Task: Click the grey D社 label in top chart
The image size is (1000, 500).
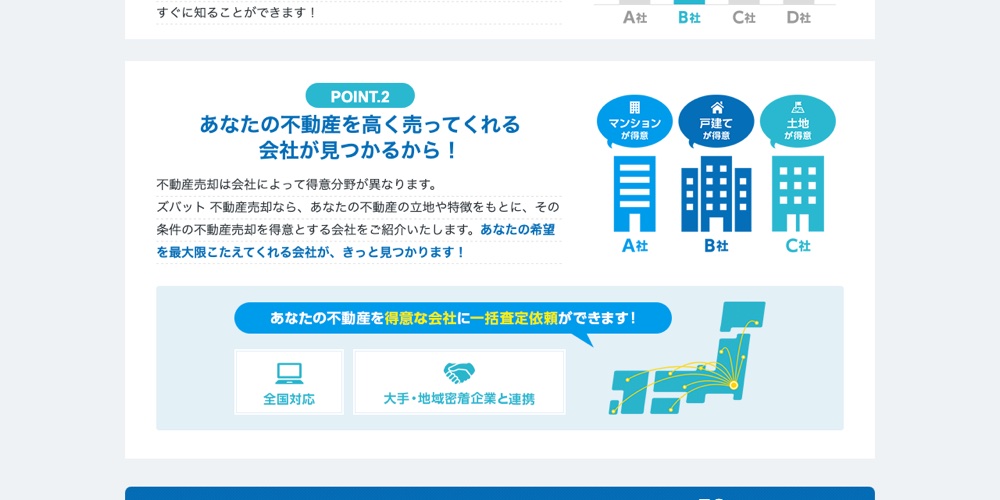Action: (798, 18)
